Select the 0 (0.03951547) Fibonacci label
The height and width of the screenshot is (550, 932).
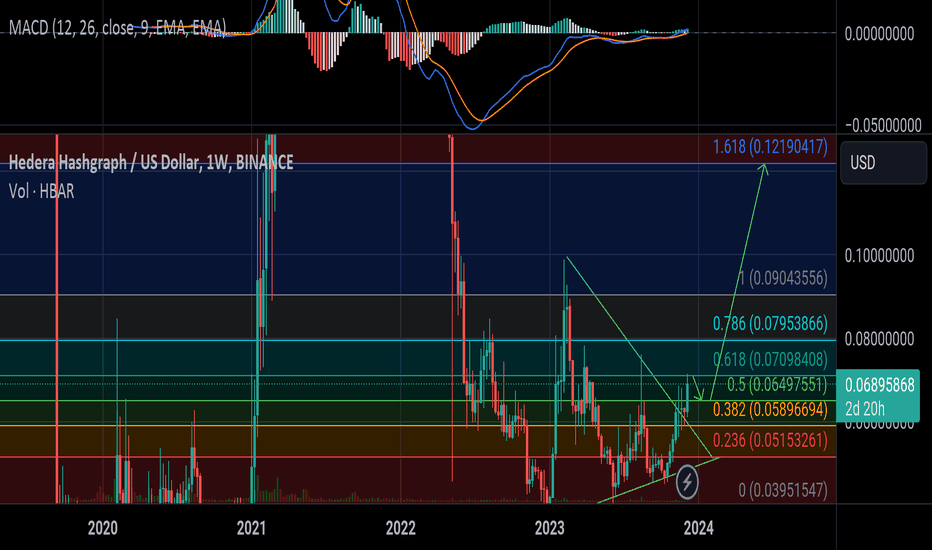click(x=783, y=490)
